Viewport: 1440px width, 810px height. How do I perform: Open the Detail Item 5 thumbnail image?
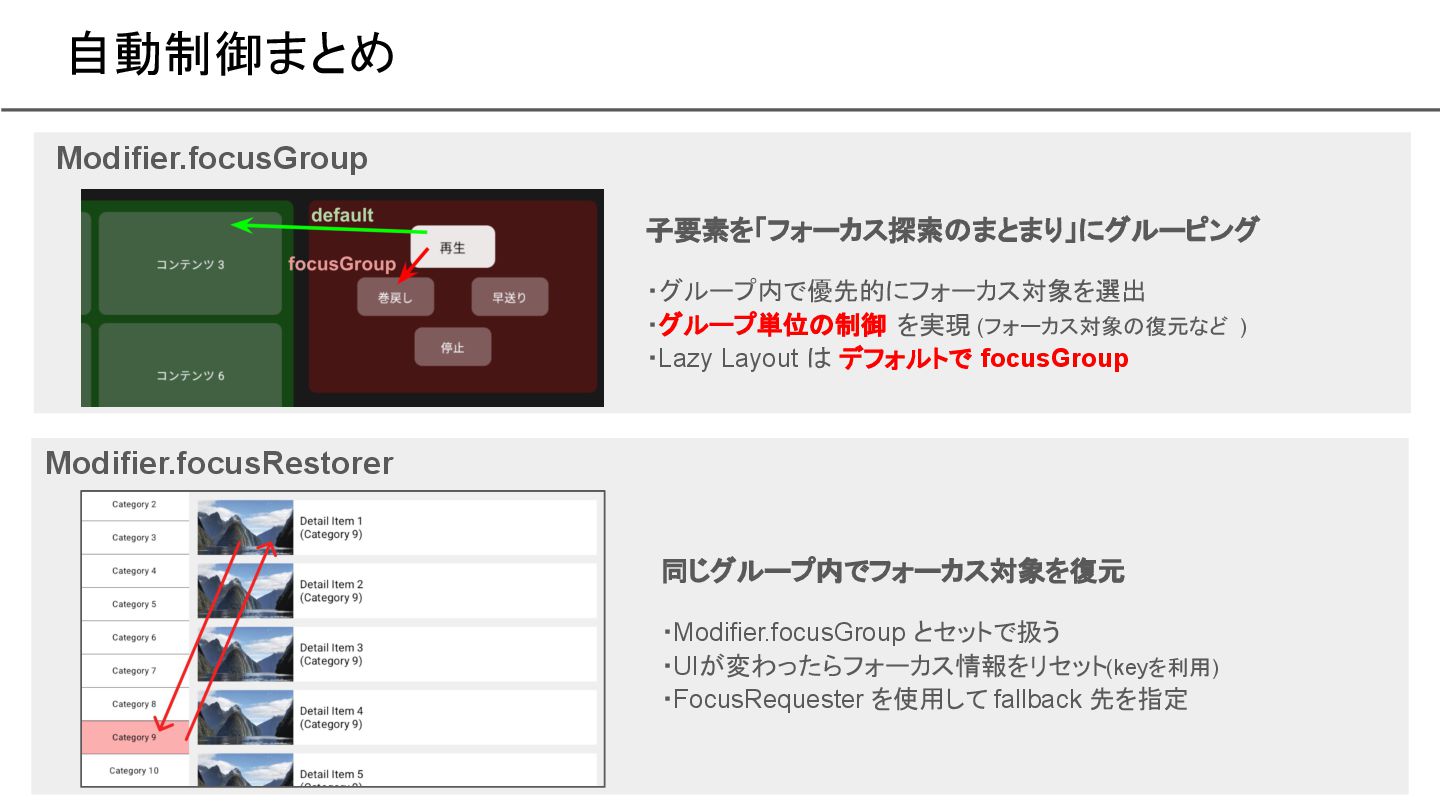coord(245,770)
